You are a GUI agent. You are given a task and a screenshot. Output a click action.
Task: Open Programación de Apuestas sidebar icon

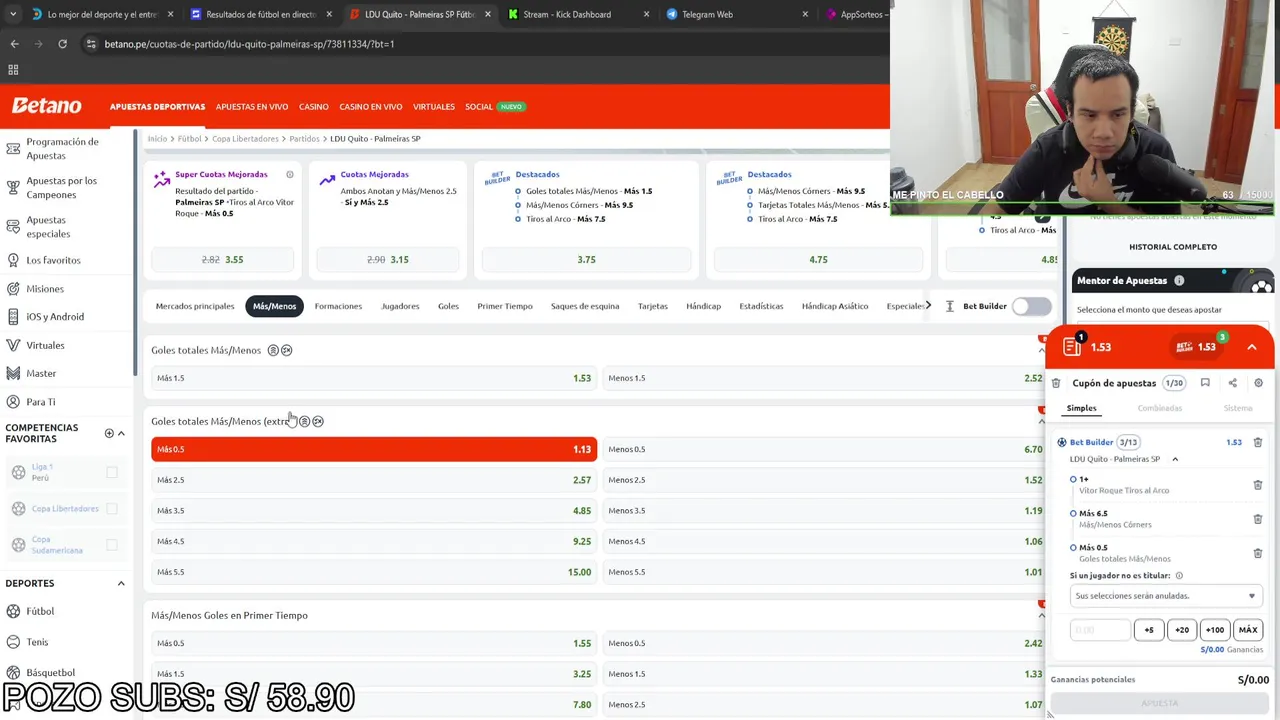pos(13,149)
